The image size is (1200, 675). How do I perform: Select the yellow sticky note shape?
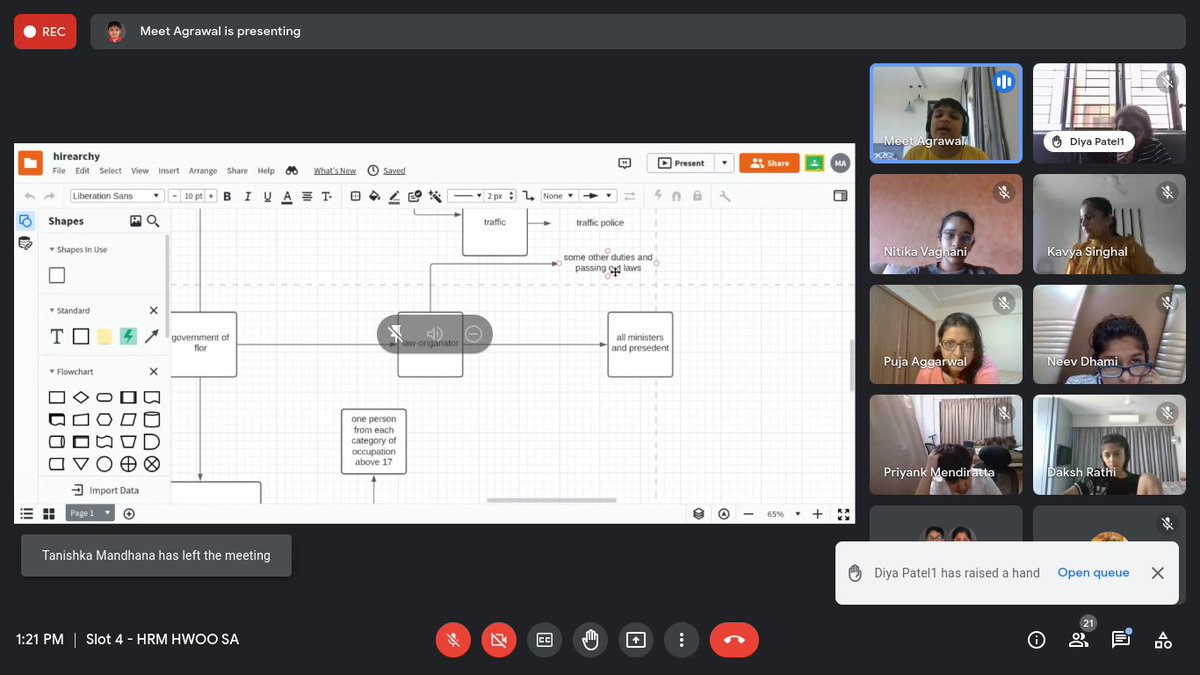coord(104,337)
